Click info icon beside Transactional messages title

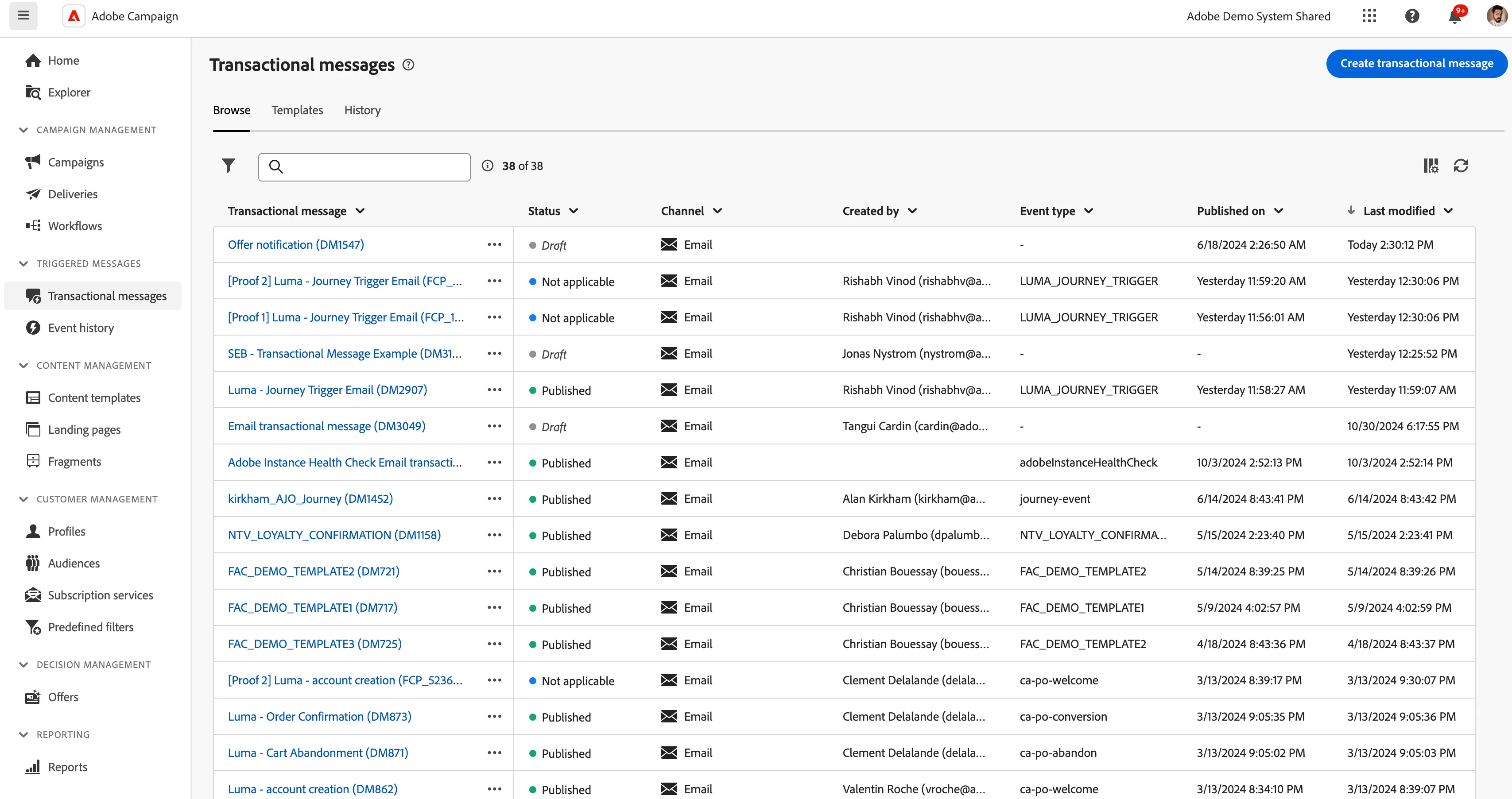point(408,65)
